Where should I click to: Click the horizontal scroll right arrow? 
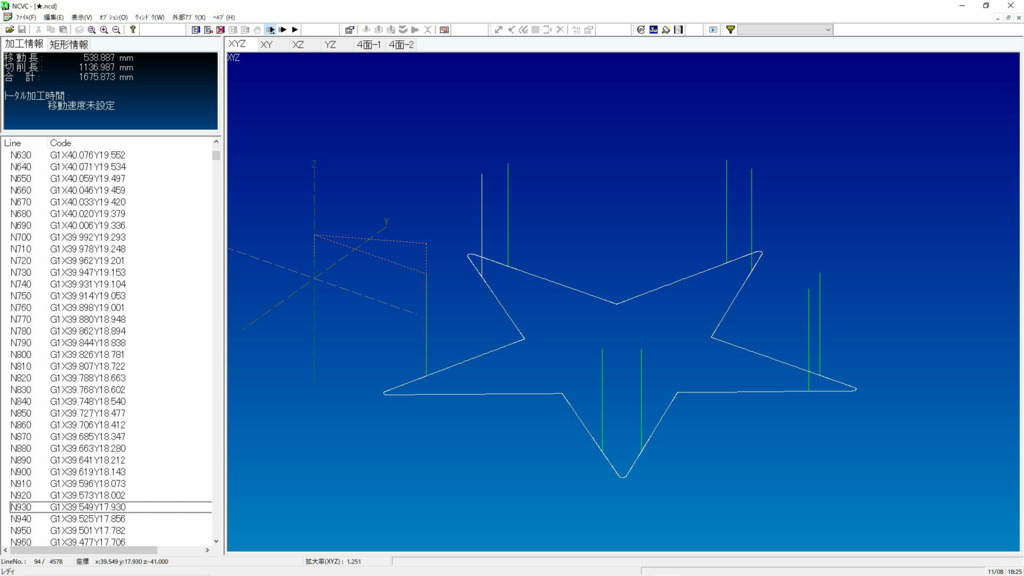tap(208, 550)
